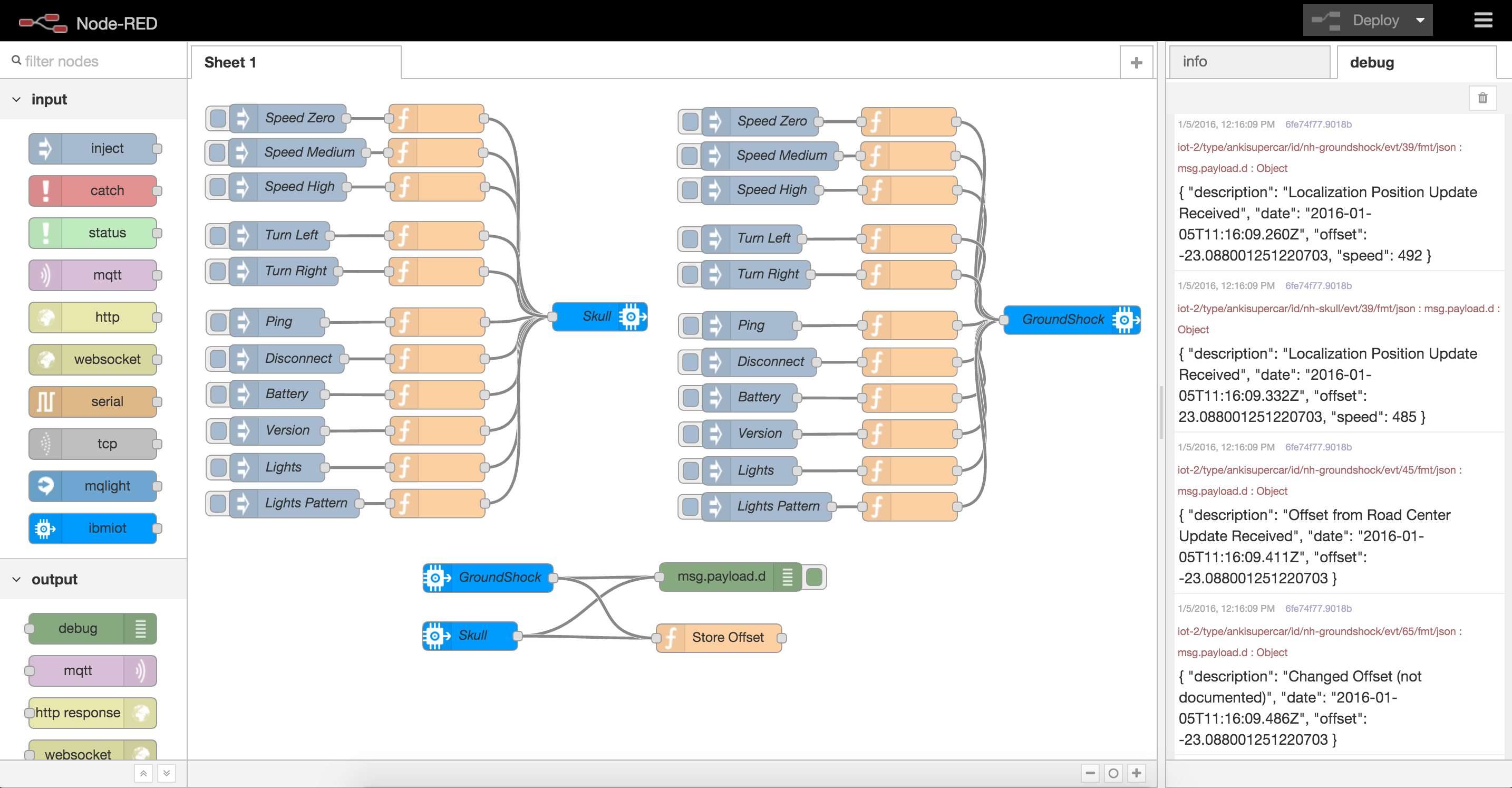Select the Sheet 1 tab
The height and width of the screenshot is (788, 1512).
tap(230, 62)
